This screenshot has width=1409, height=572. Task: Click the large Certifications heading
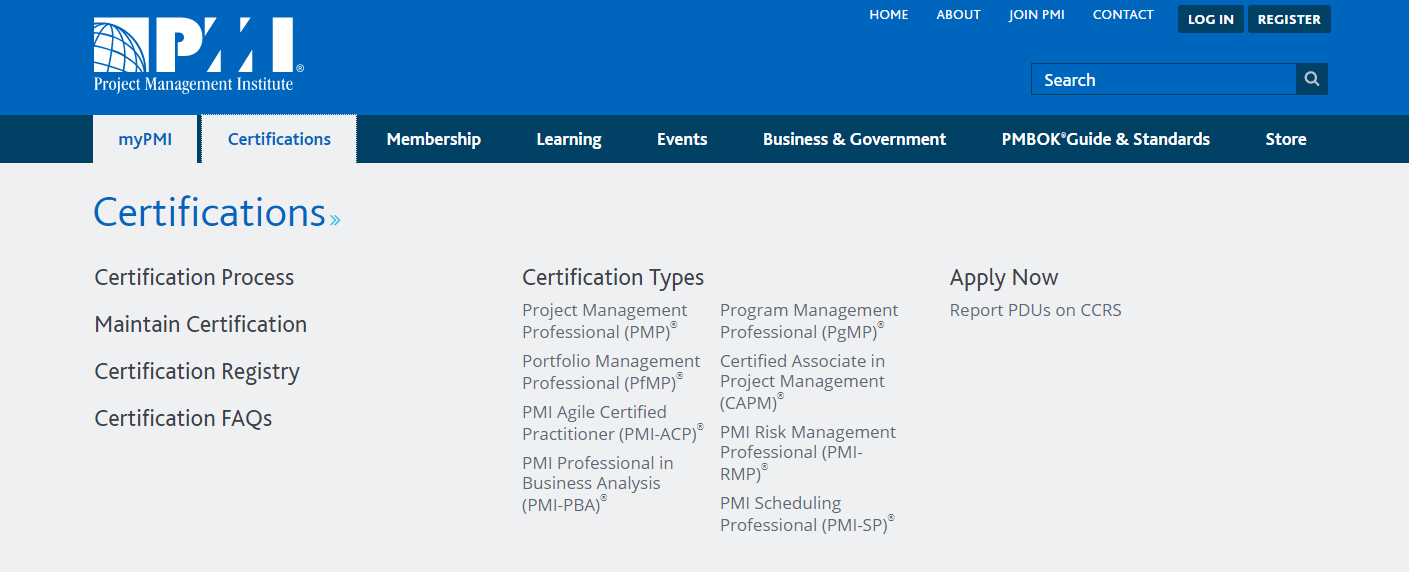(210, 213)
